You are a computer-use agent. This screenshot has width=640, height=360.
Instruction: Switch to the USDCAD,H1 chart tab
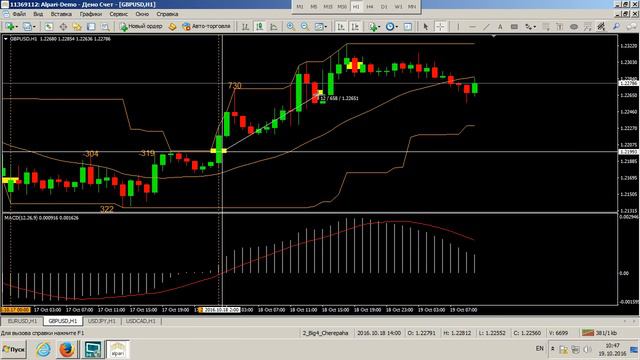click(x=141, y=321)
